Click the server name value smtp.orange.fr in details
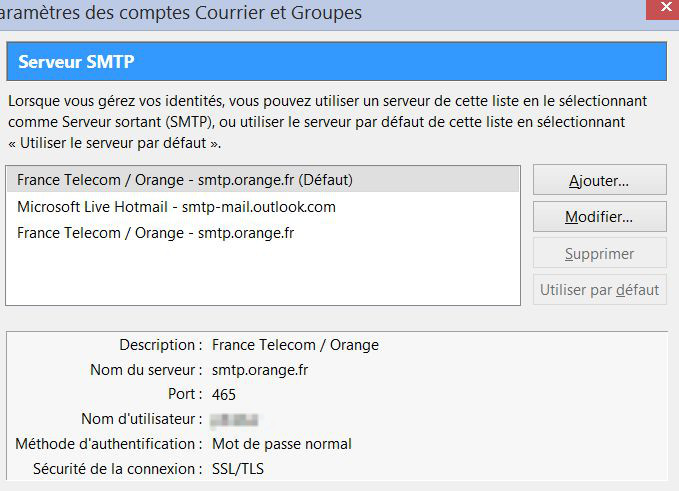This screenshot has height=491, width=679. tap(260, 370)
